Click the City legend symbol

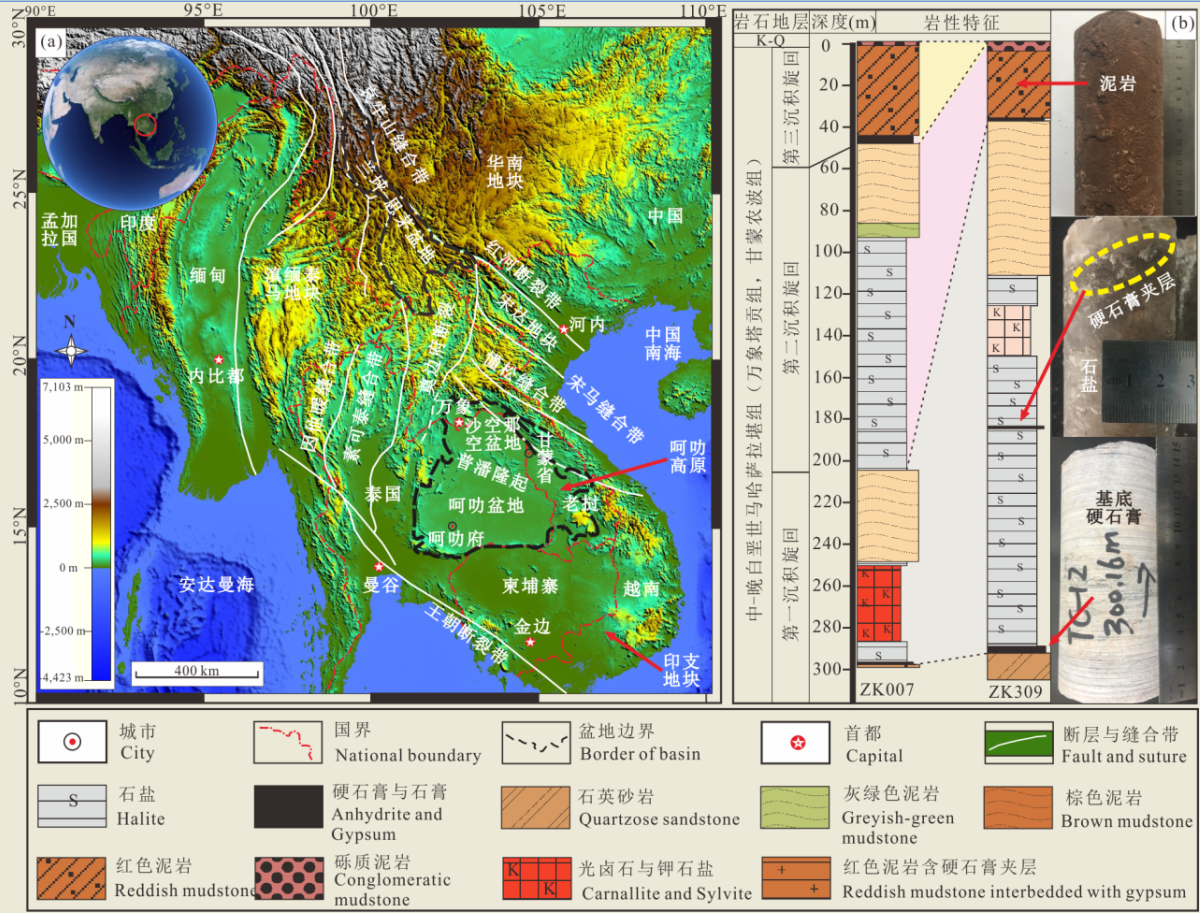point(71,742)
